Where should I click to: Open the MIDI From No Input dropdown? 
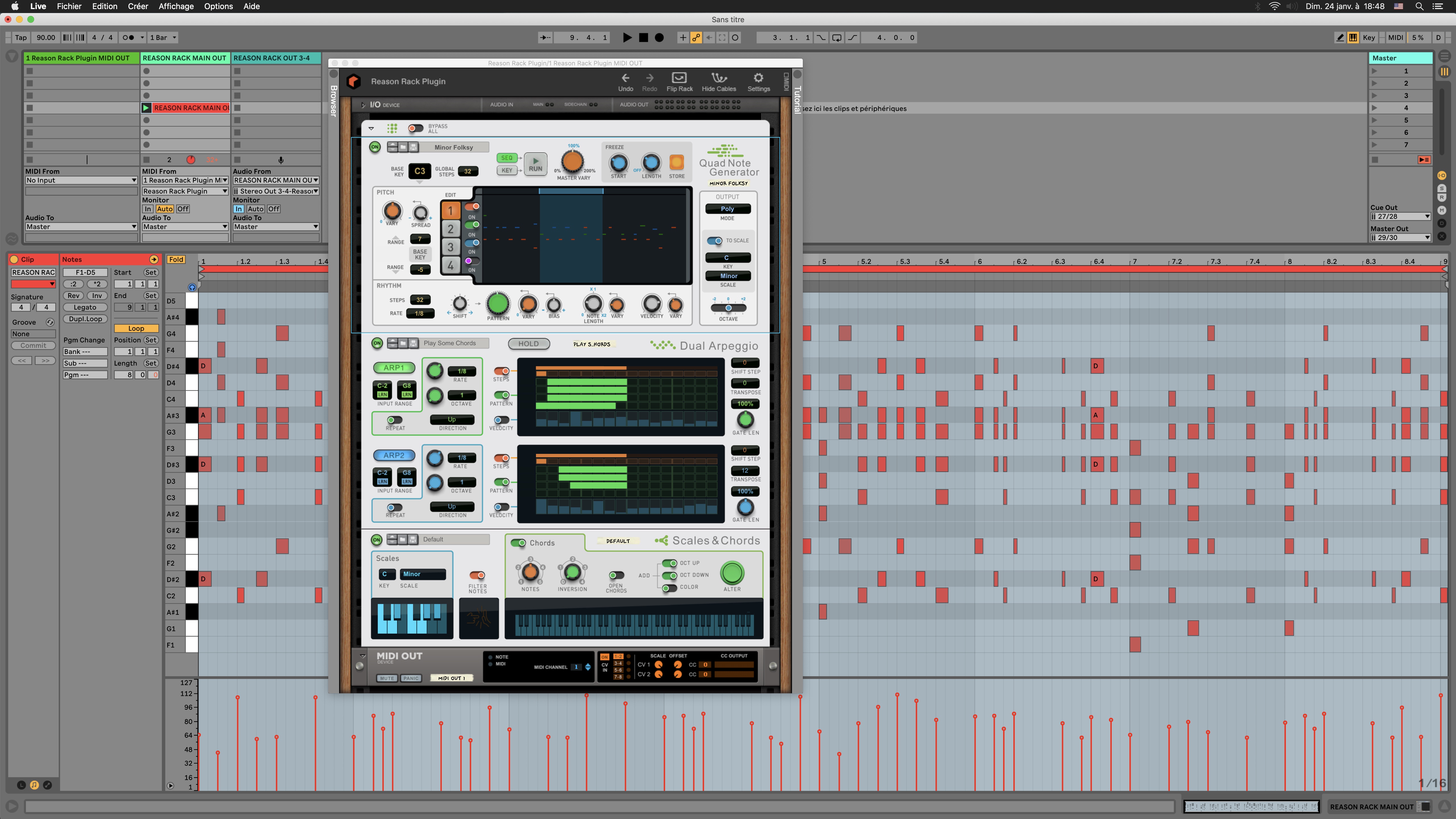81,180
